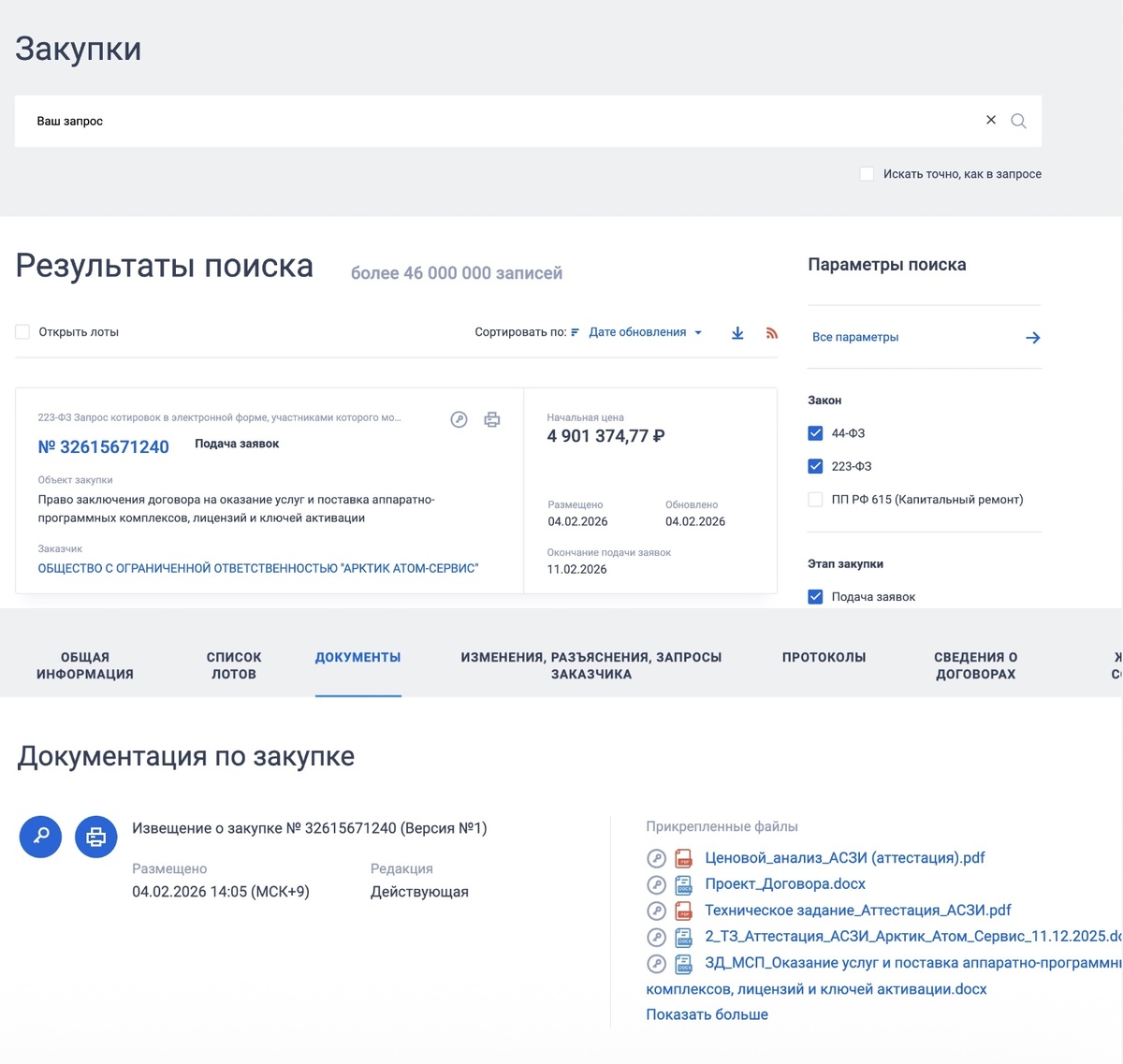Screen dimensions: 1123x1064
Task: Tick the 'Открыть лоты' checkbox
Action: pyautogui.click(x=22, y=331)
